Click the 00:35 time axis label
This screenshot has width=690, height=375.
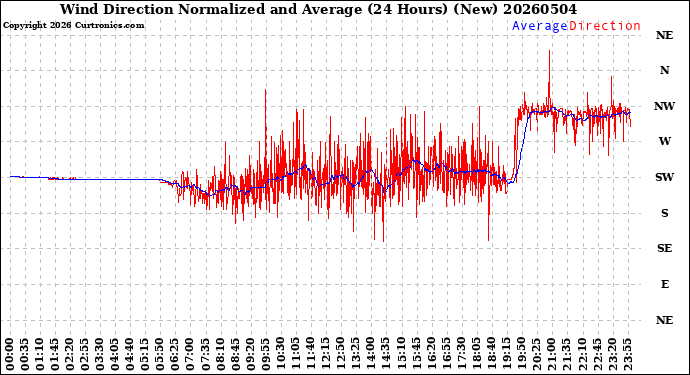coord(25,355)
